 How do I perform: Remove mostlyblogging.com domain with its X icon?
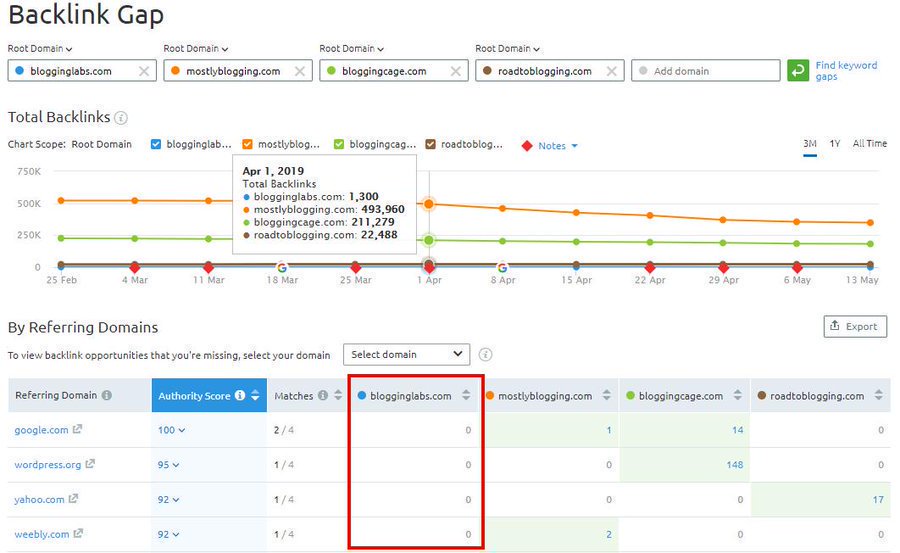(x=300, y=71)
